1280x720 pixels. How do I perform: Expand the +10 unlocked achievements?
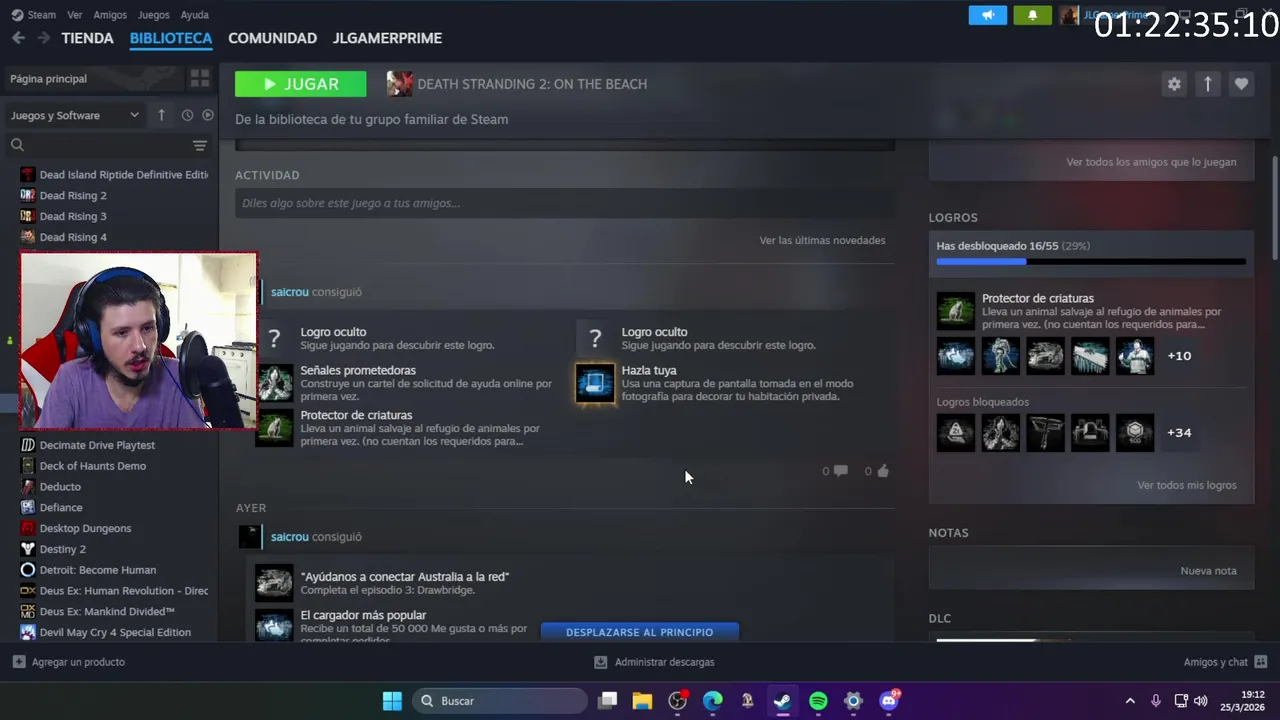click(x=1179, y=356)
